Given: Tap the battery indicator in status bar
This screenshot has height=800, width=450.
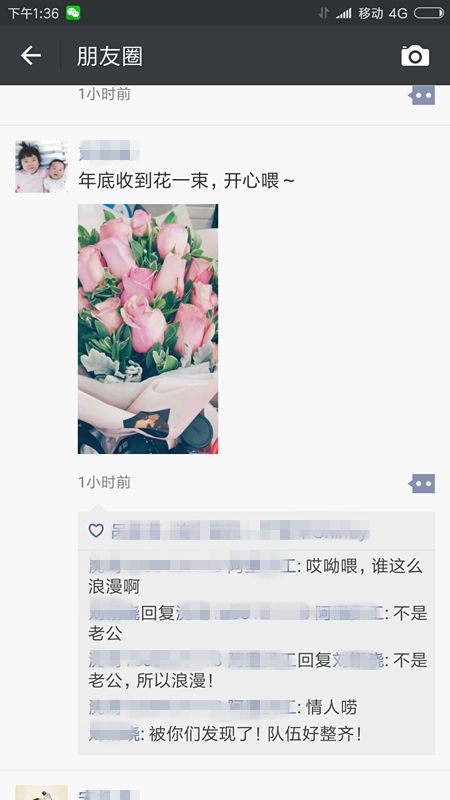Looking at the screenshot, I should 429,13.
